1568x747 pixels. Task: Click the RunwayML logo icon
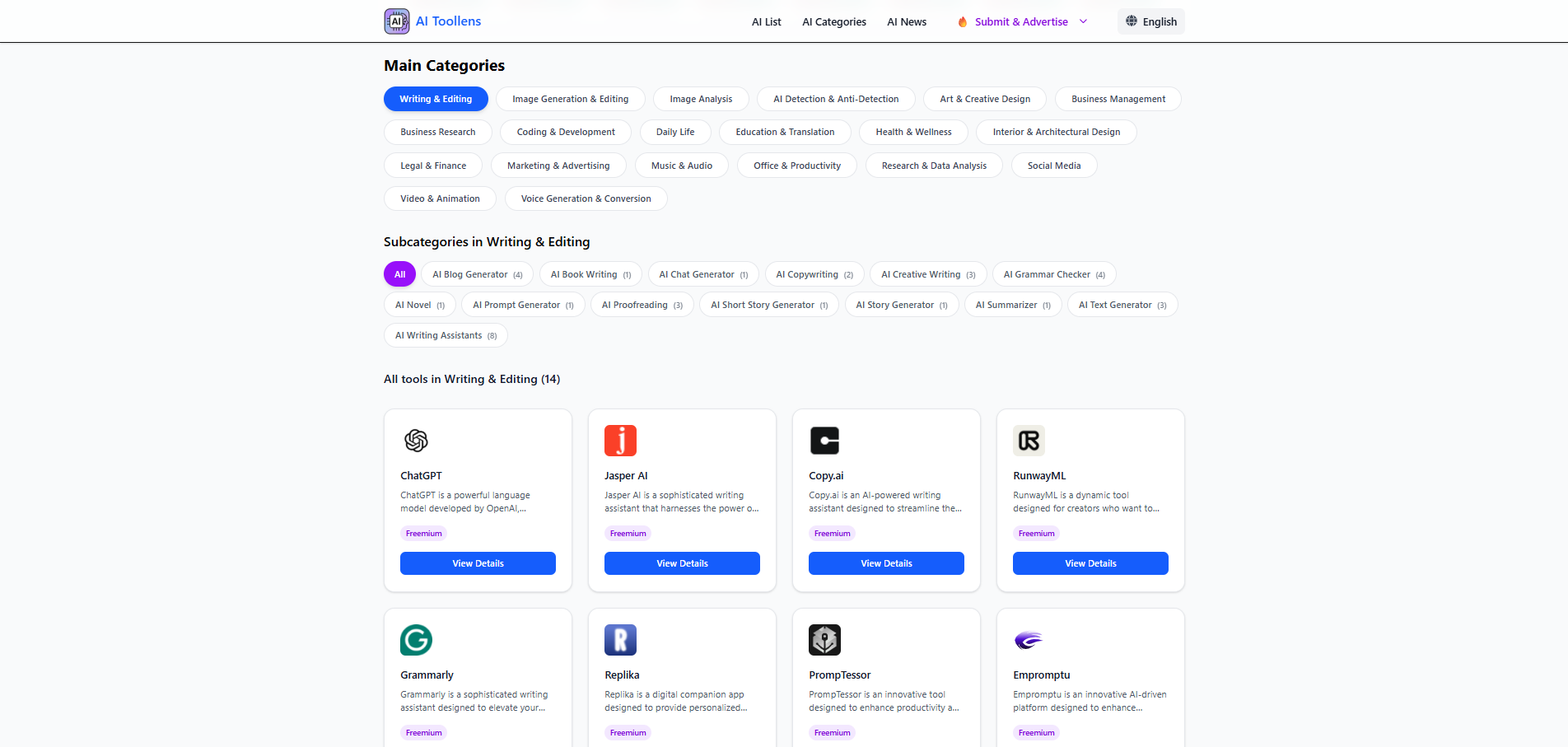coord(1029,441)
